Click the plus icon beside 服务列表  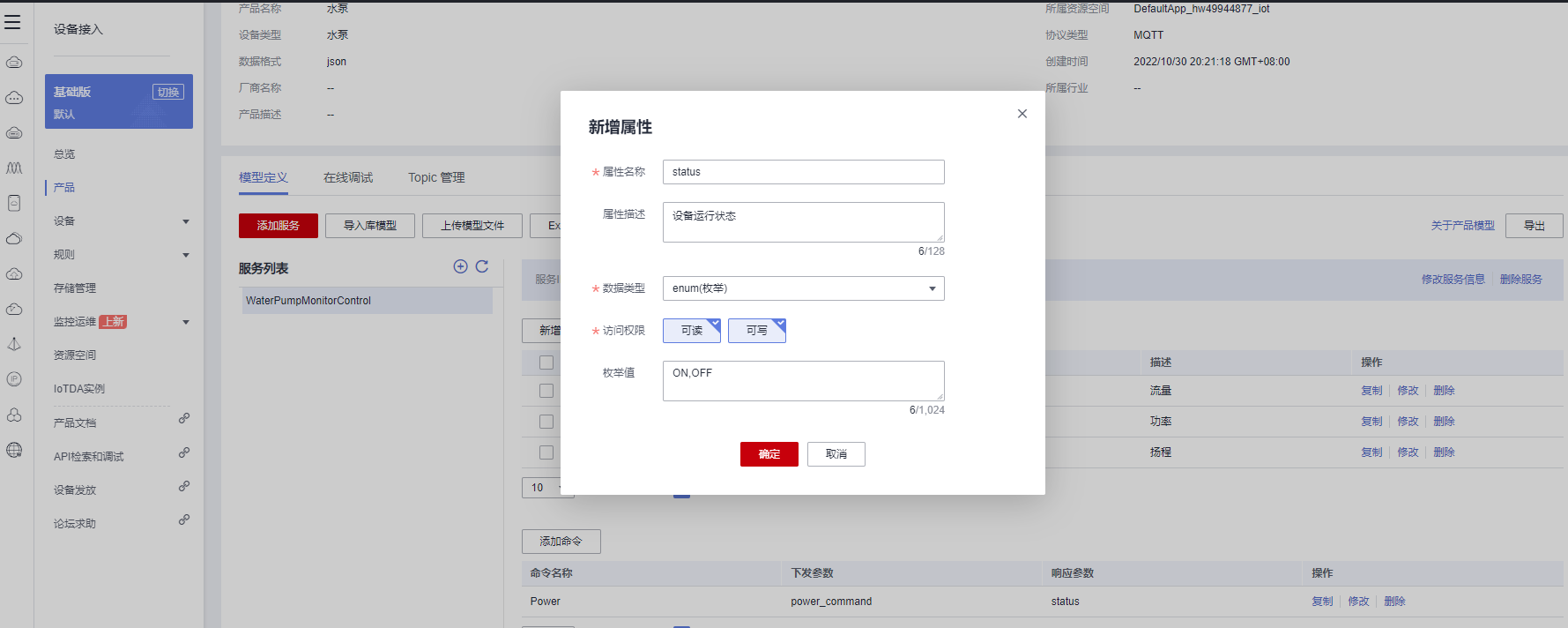pyautogui.click(x=460, y=266)
